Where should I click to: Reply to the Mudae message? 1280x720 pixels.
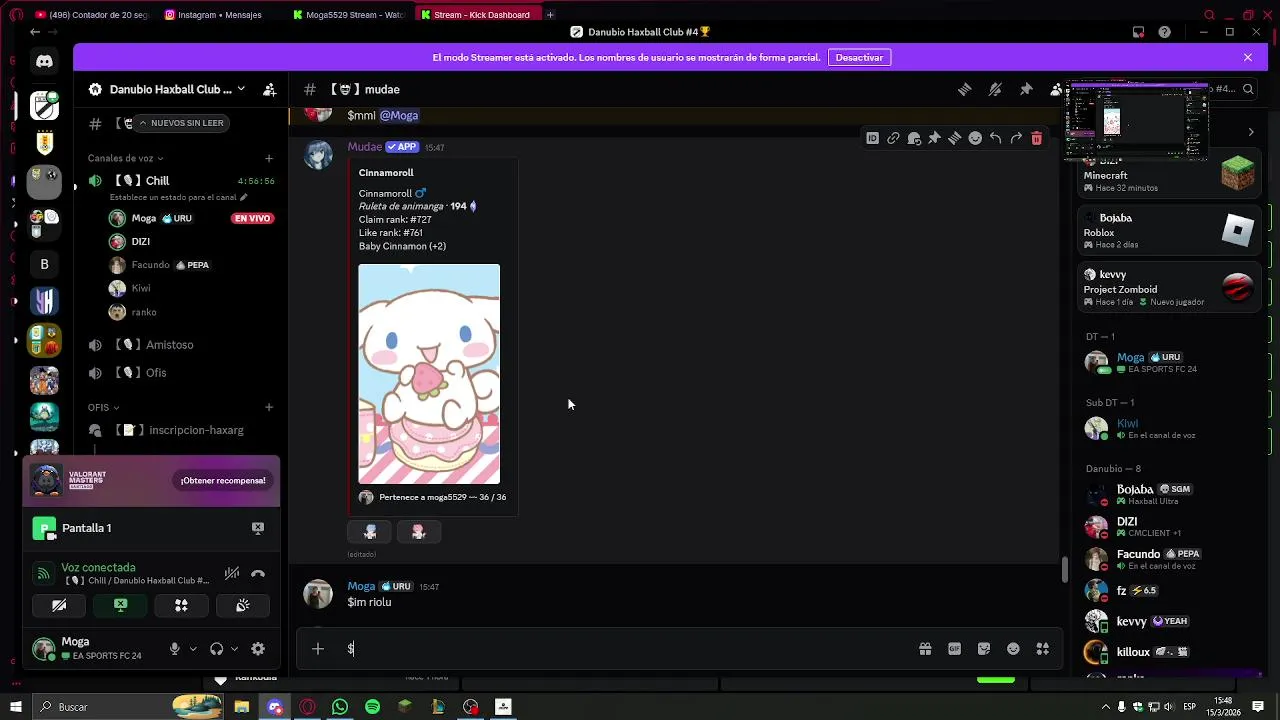click(995, 139)
